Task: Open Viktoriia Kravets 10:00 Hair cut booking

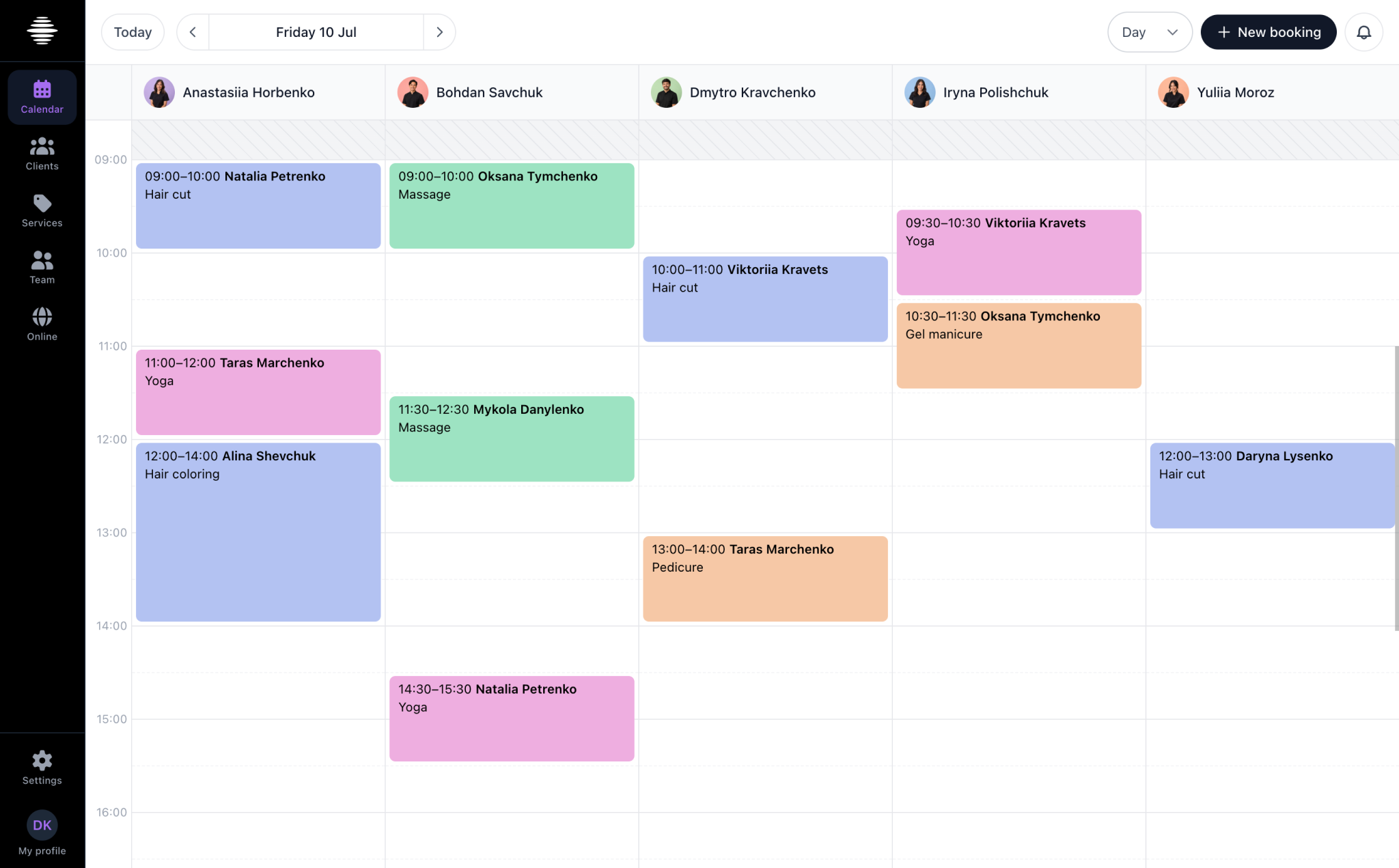Action: tap(765, 299)
